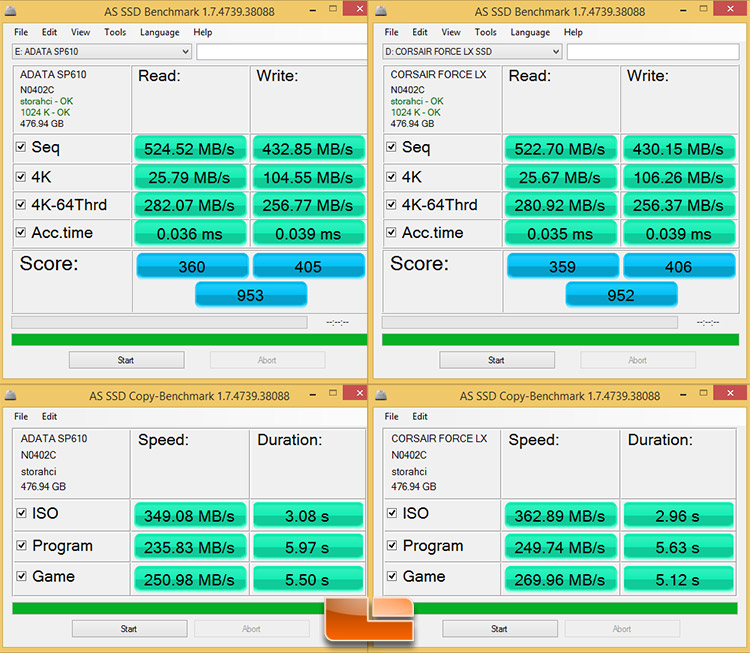Click app icon in ADATA benchmark title bar
The width and height of the screenshot is (750, 653).
[x=11, y=11]
